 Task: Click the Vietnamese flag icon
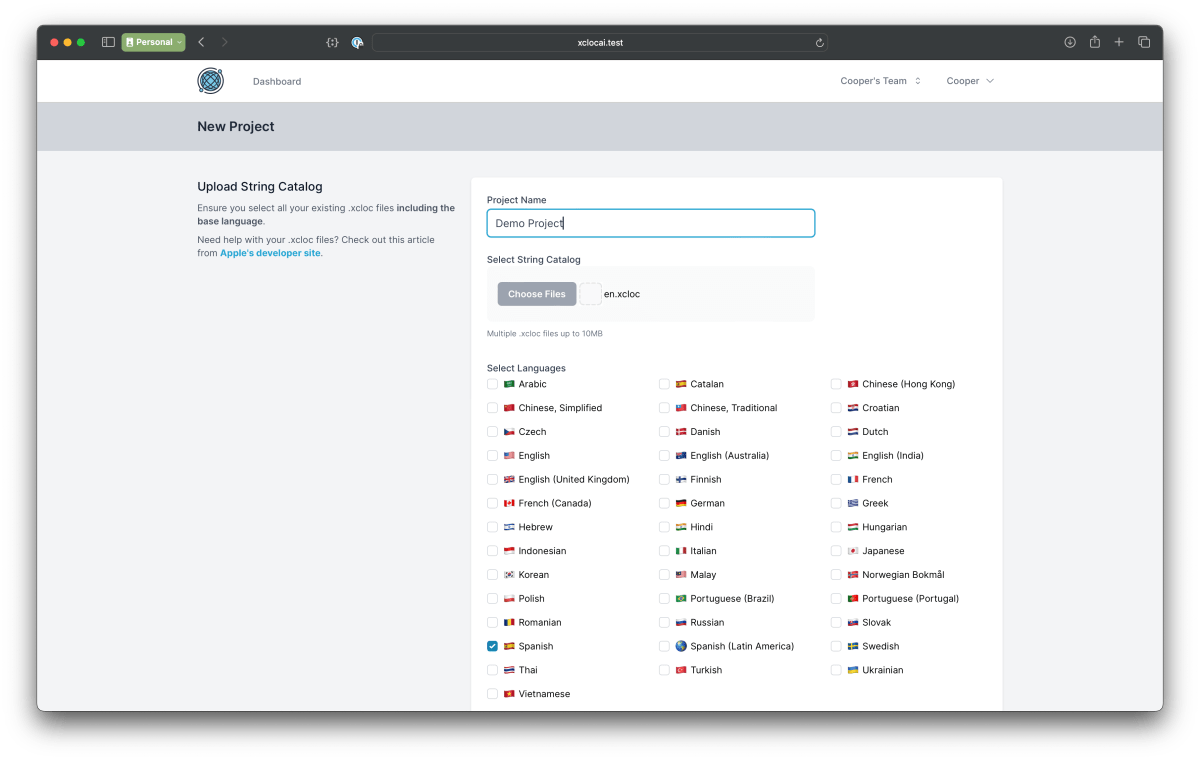click(509, 694)
